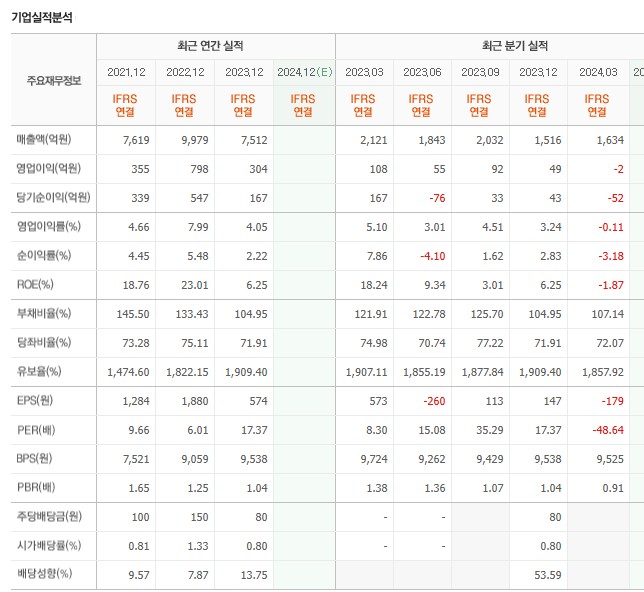Click the 7,619 revenue value
The image size is (644, 592).
[x=136, y=140]
